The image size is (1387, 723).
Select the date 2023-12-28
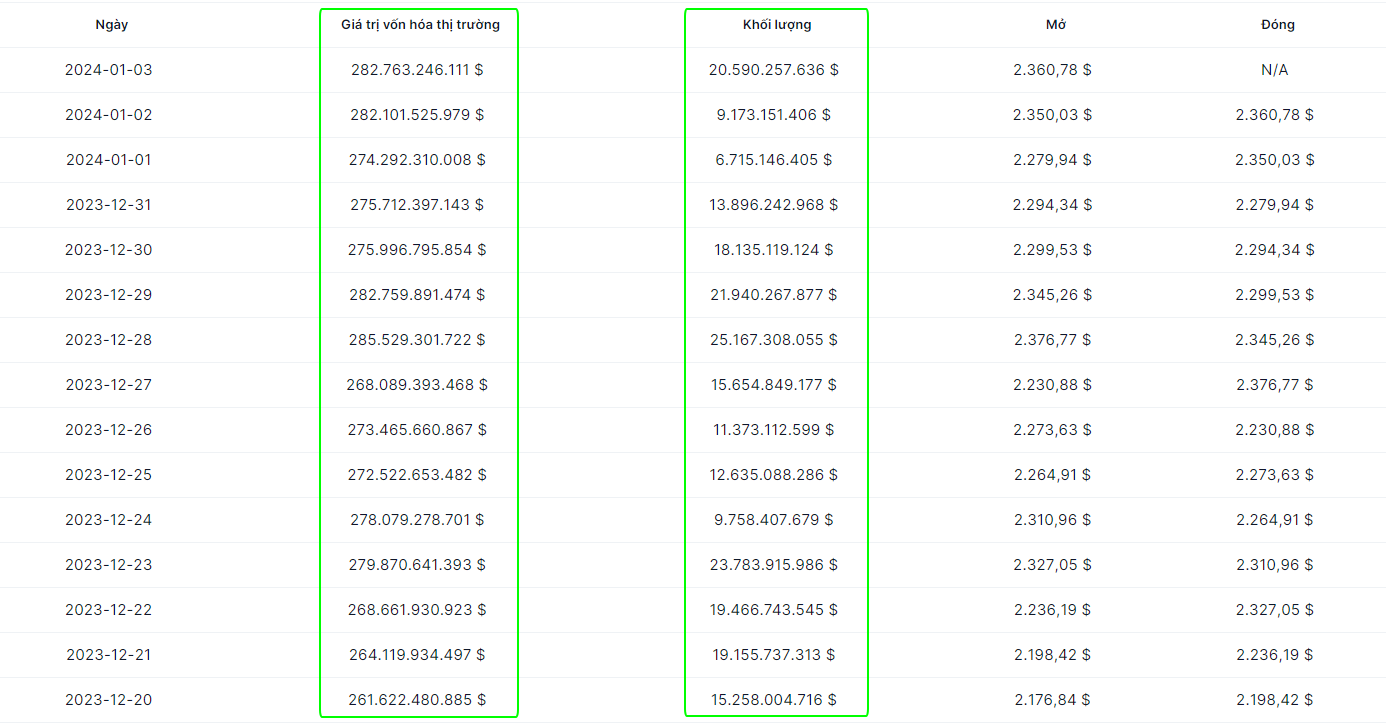coord(109,340)
